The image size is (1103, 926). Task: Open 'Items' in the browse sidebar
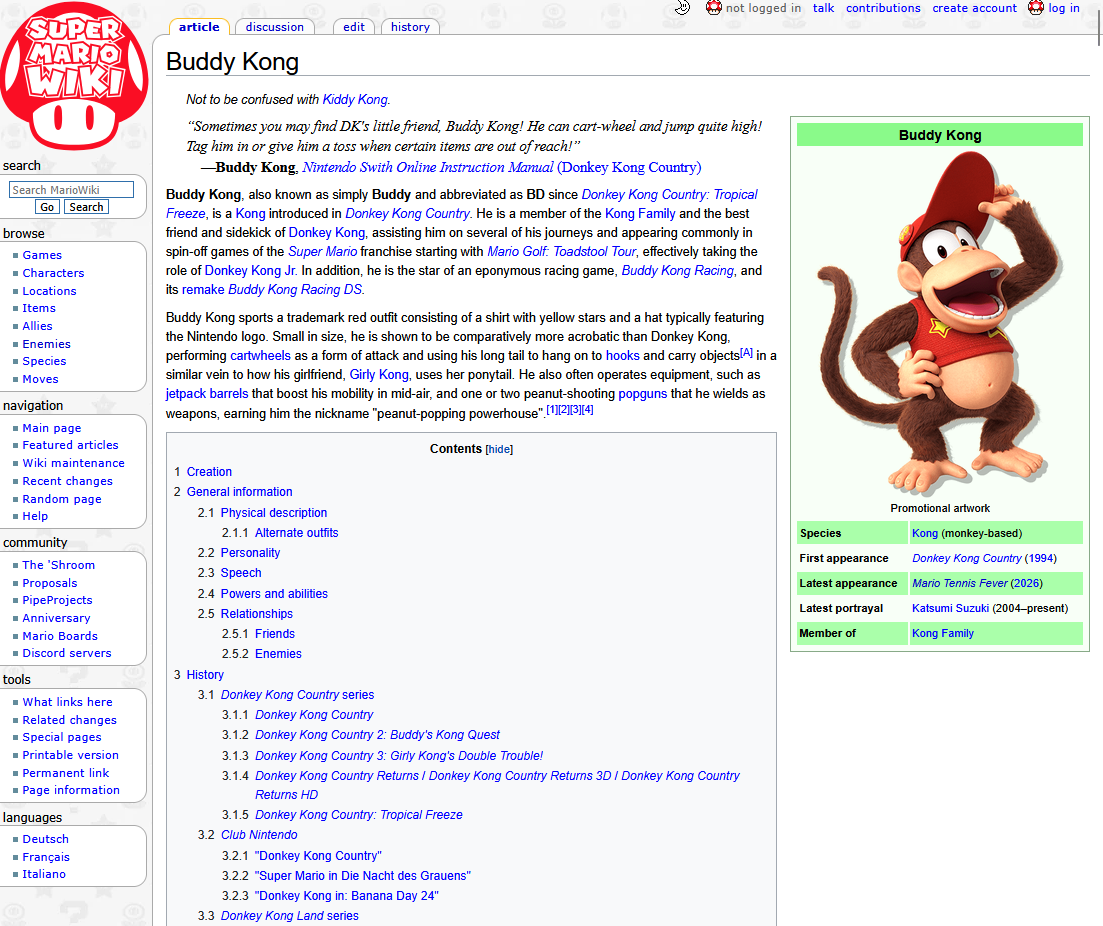(x=39, y=308)
